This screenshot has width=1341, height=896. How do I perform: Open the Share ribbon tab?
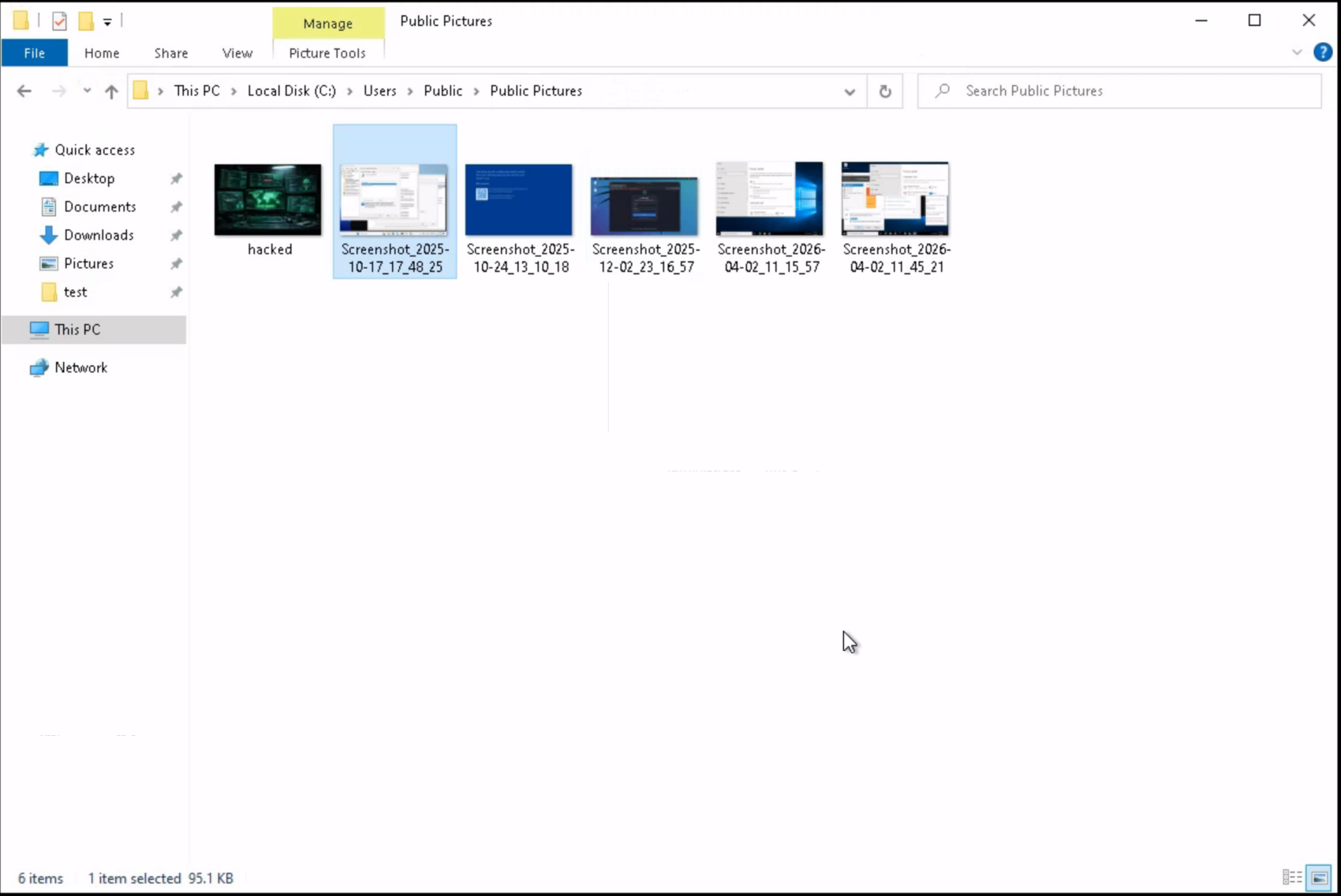(171, 53)
